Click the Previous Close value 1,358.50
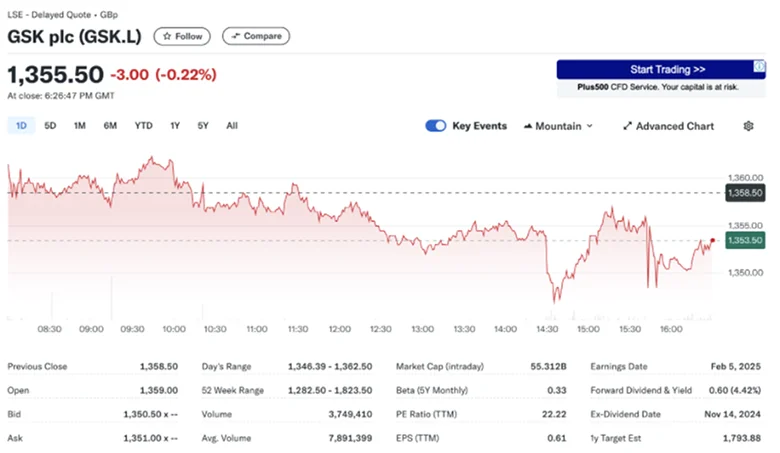The height and width of the screenshot is (453, 780). 158,366
